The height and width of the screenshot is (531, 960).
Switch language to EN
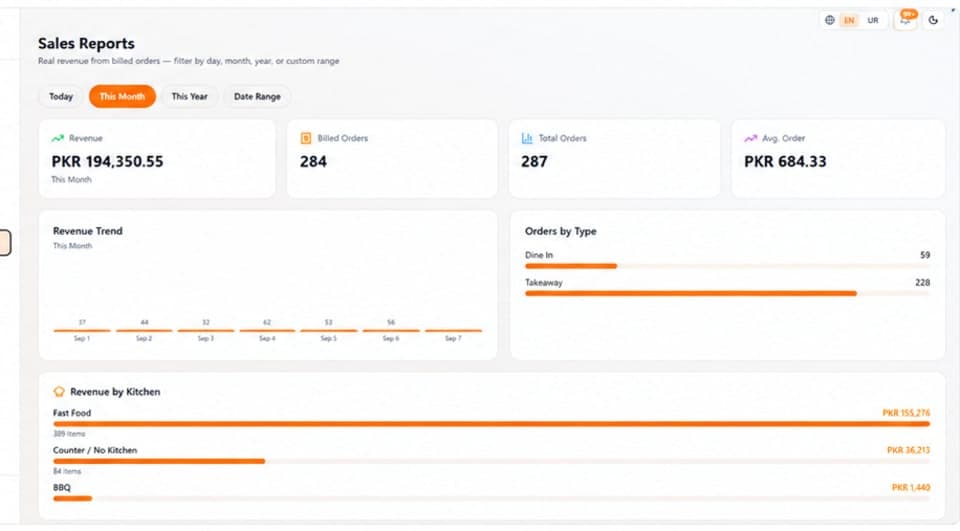(849, 20)
